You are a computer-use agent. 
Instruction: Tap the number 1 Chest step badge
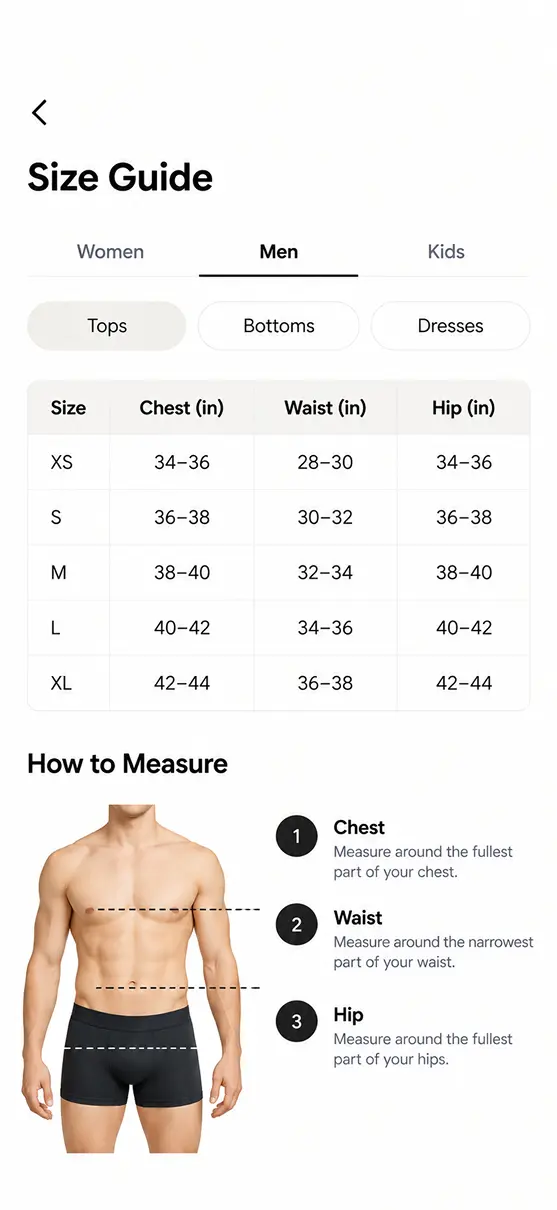click(x=296, y=836)
